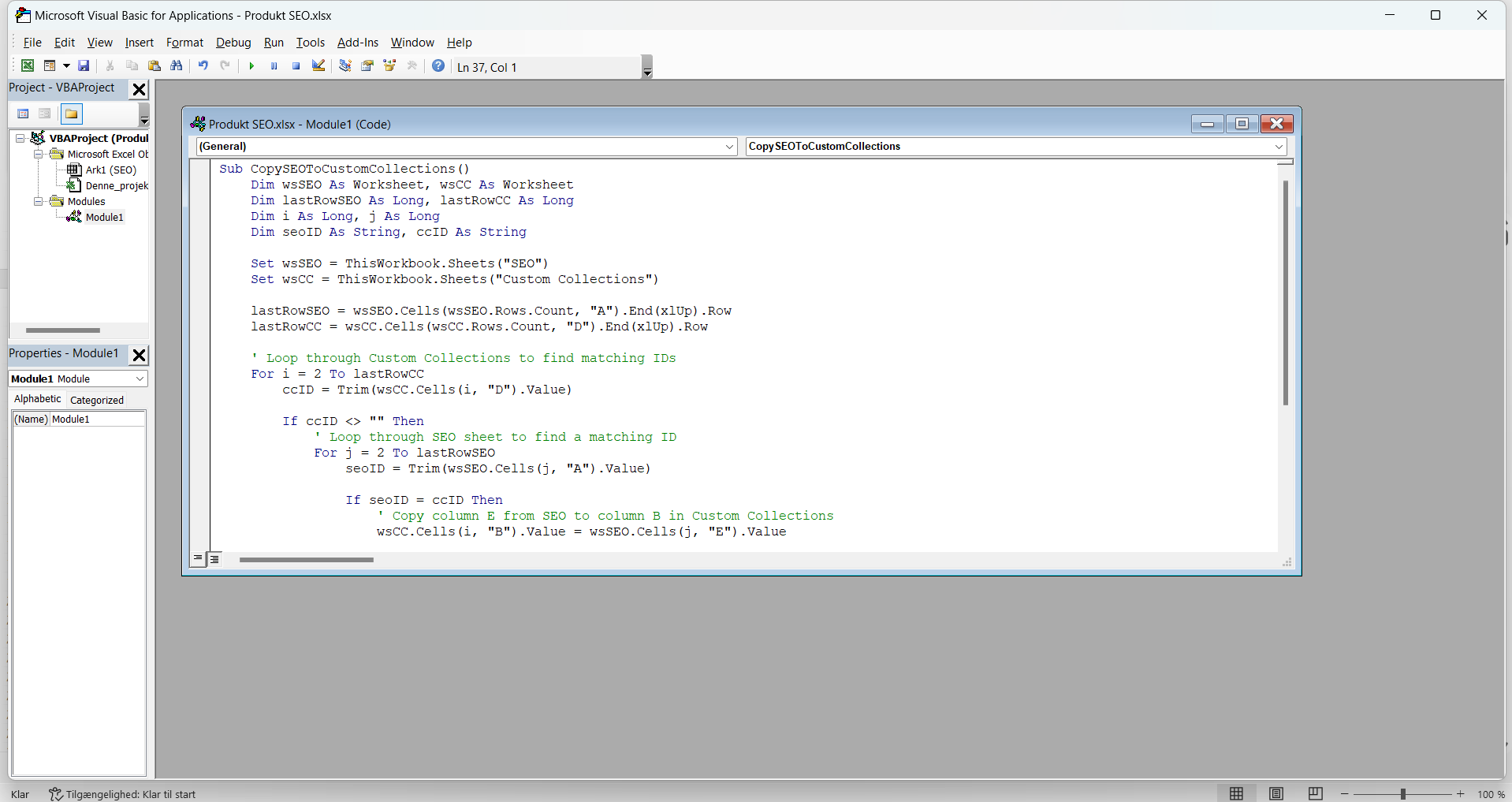Click View Code icon in Project pane
This screenshot has width=1512, height=802.
point(24,114)
